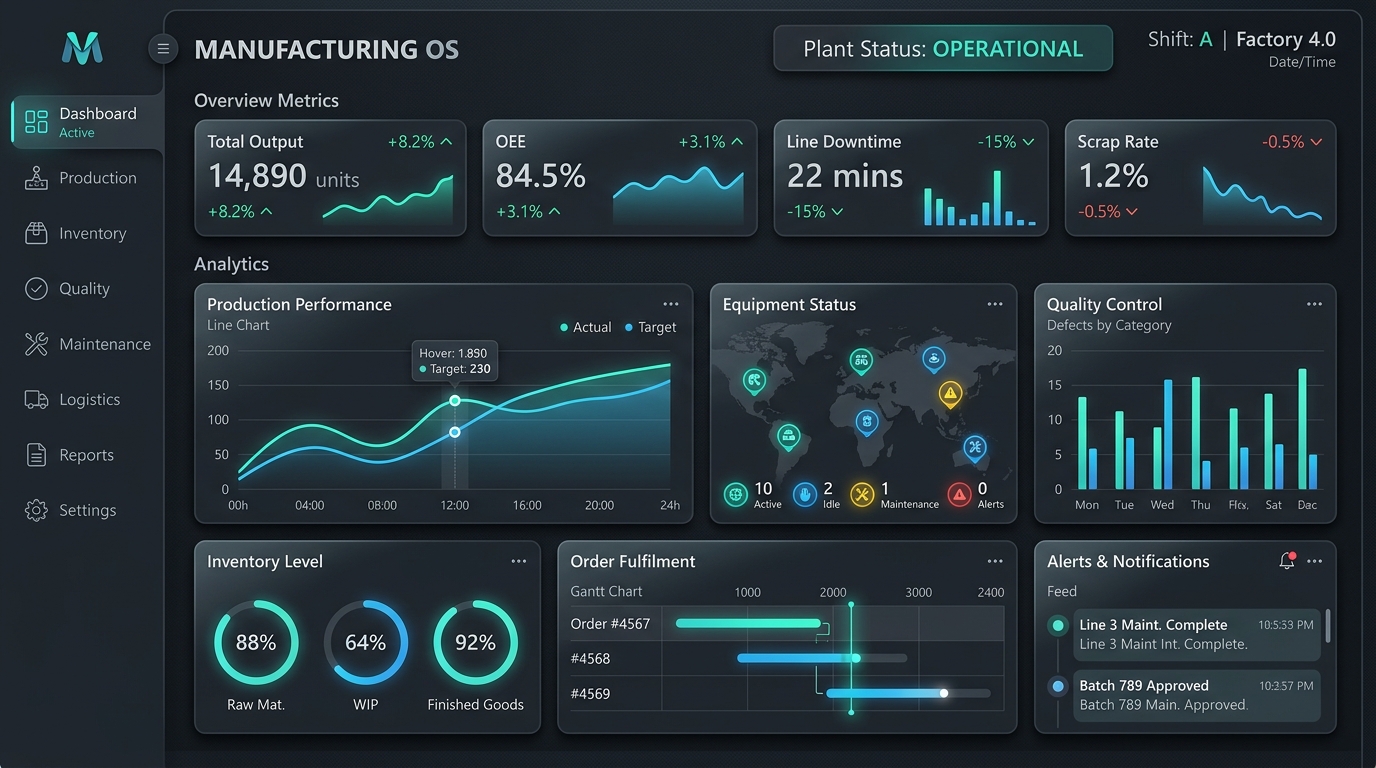
Task: Toggle the Target series in legend
Action: 650,327
